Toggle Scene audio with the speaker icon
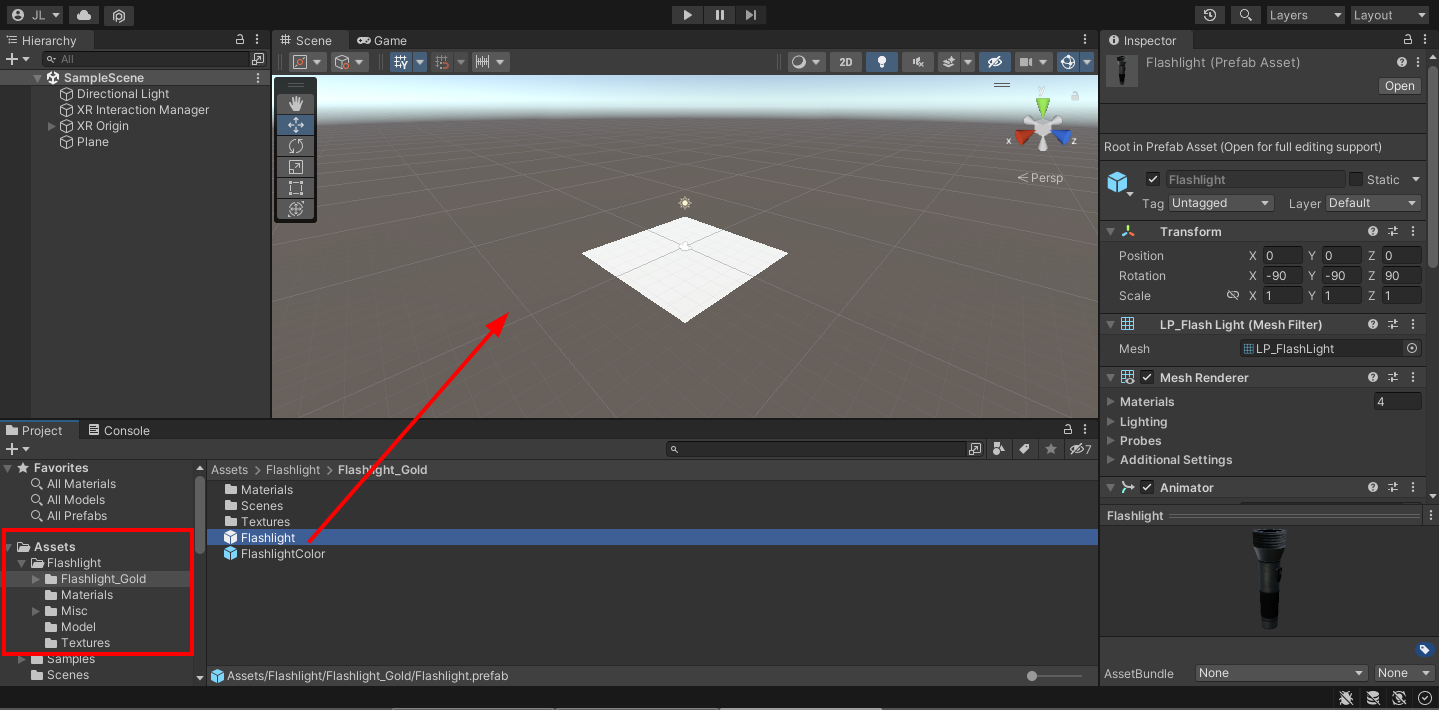Viewport: 1439px width, 710px height. coord(916,61)
